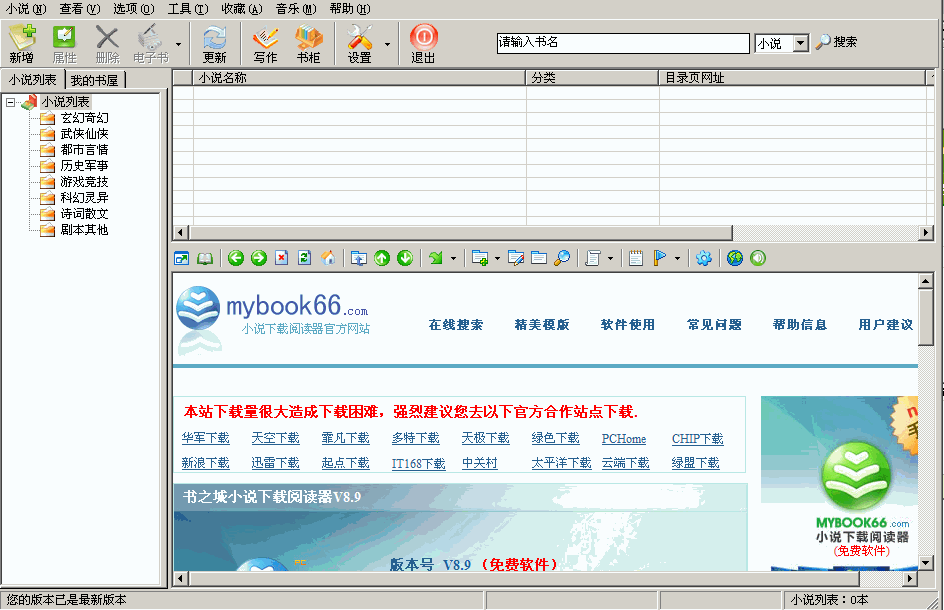Open the dropdown arrow beside 设置
The height and width of the screenshot is (610, 944).
pos(387,44)
